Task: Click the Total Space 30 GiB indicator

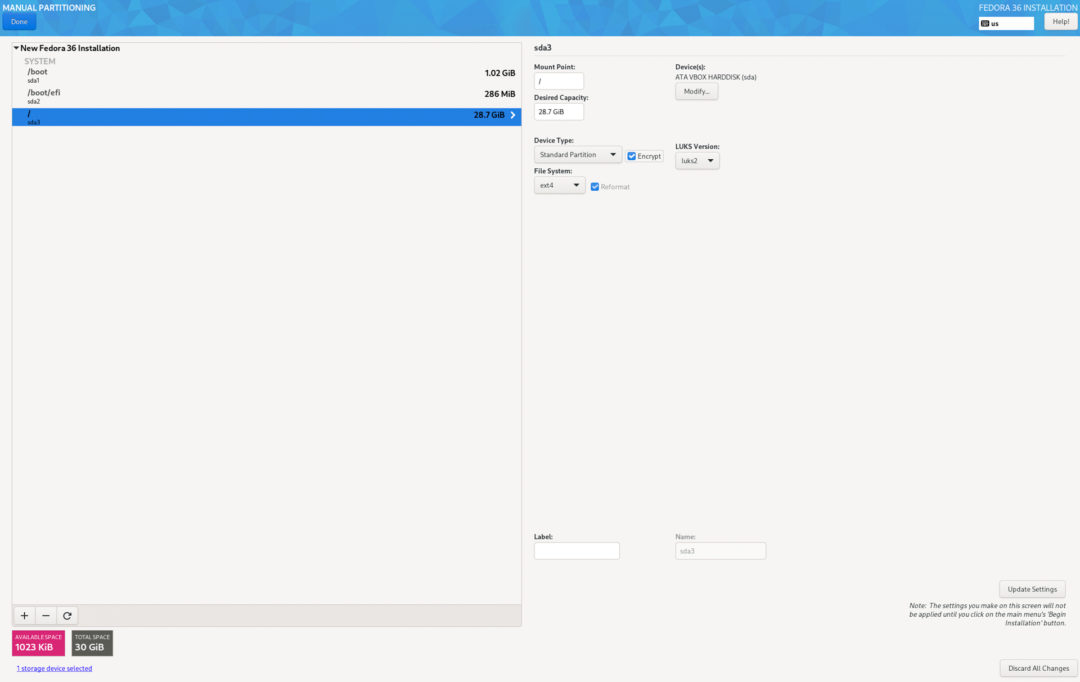Action: coord(92,643)
